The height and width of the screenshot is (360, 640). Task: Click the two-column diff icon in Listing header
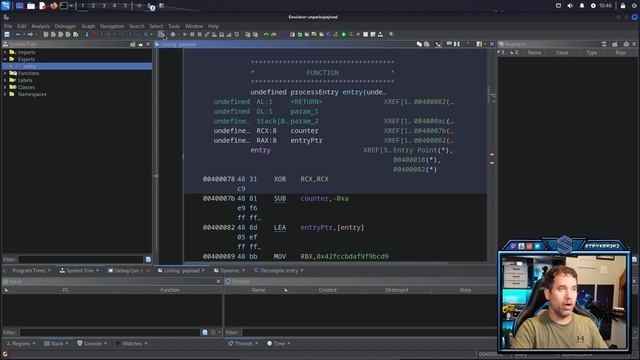point(457,44)
